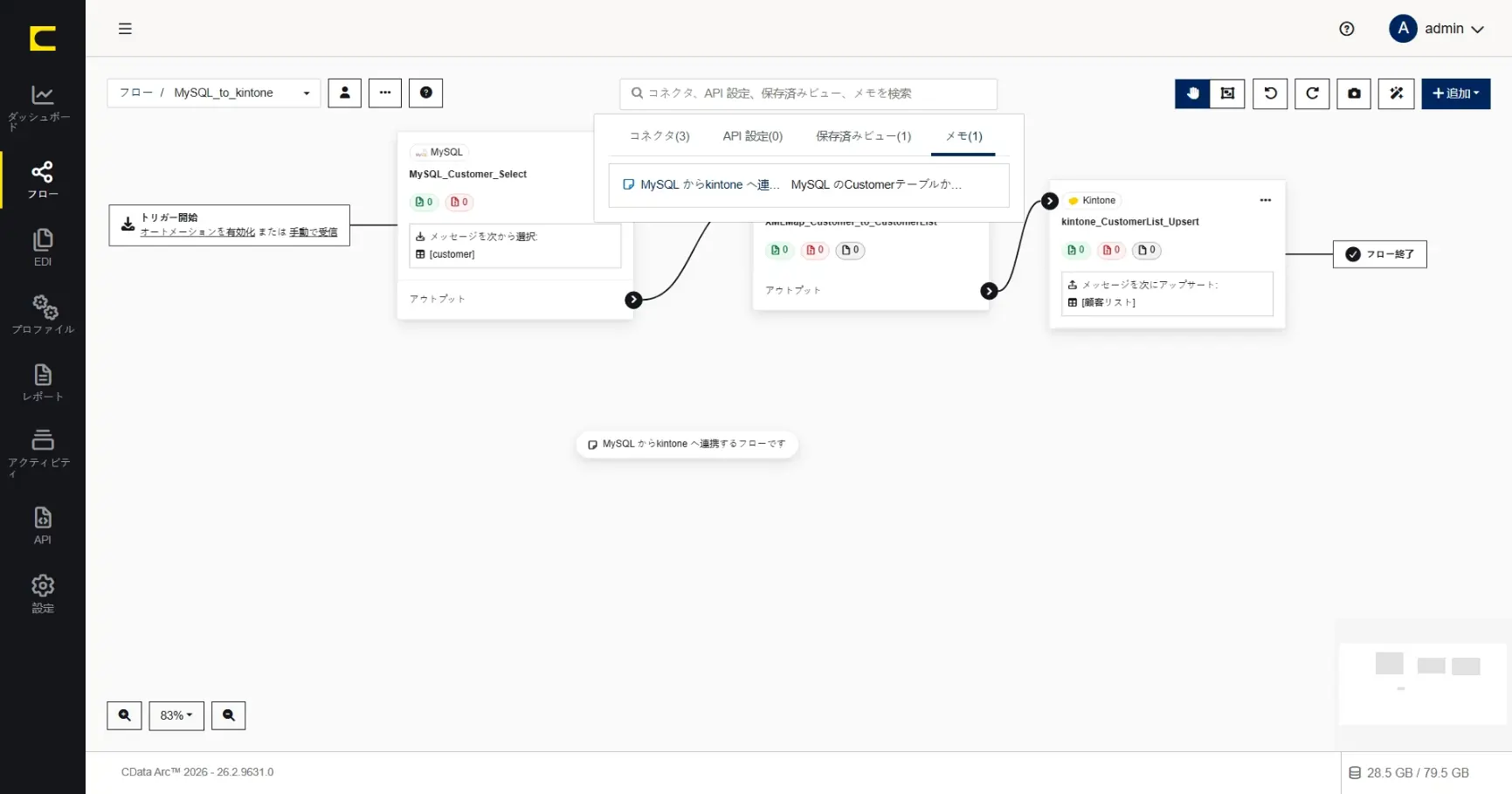The height and width of the screenshot is (794, 1512).
Task: Click MySQL connector red error count badge
Action: pos(459,202)
